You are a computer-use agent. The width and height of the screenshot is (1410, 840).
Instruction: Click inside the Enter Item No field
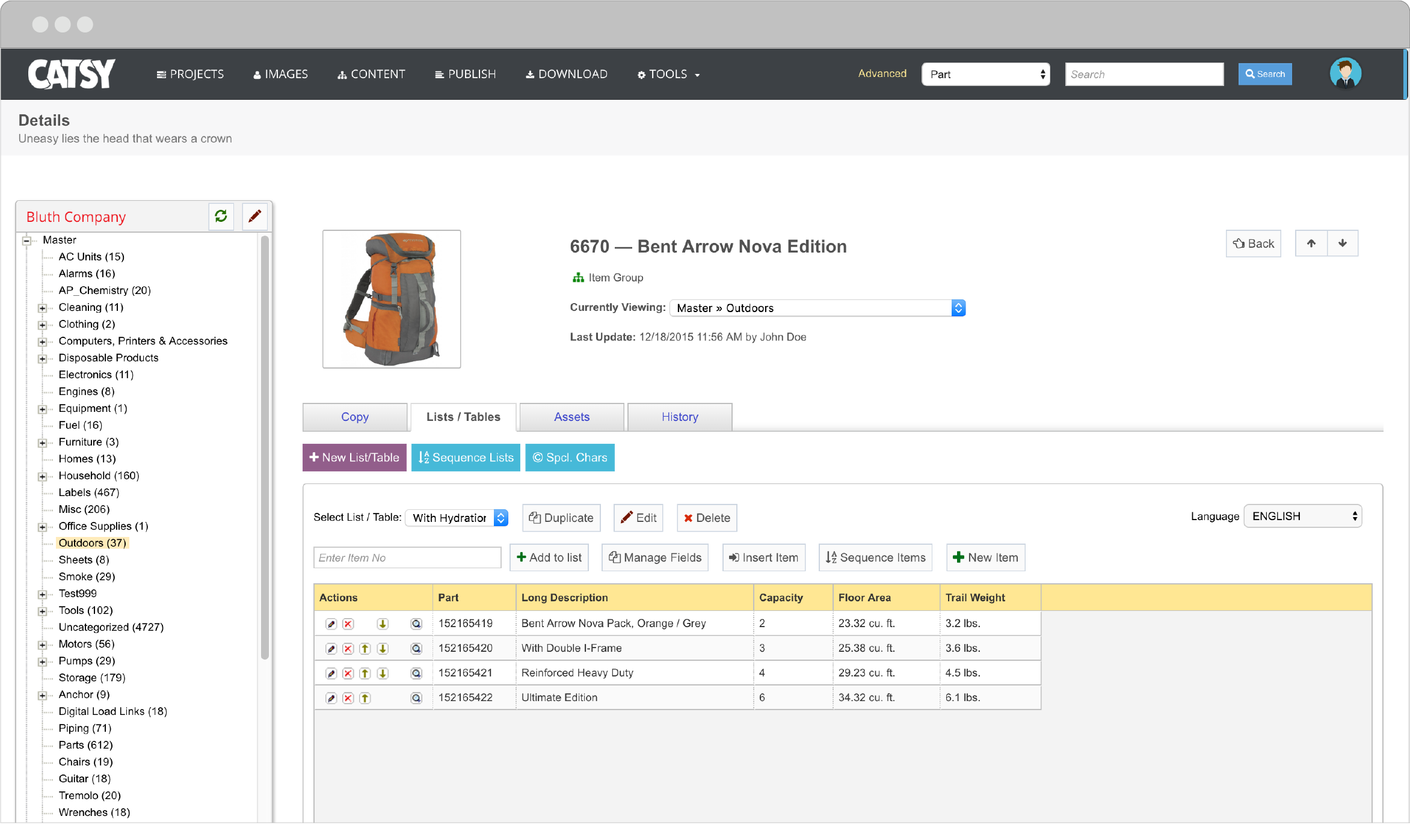[x=407, y=557]
